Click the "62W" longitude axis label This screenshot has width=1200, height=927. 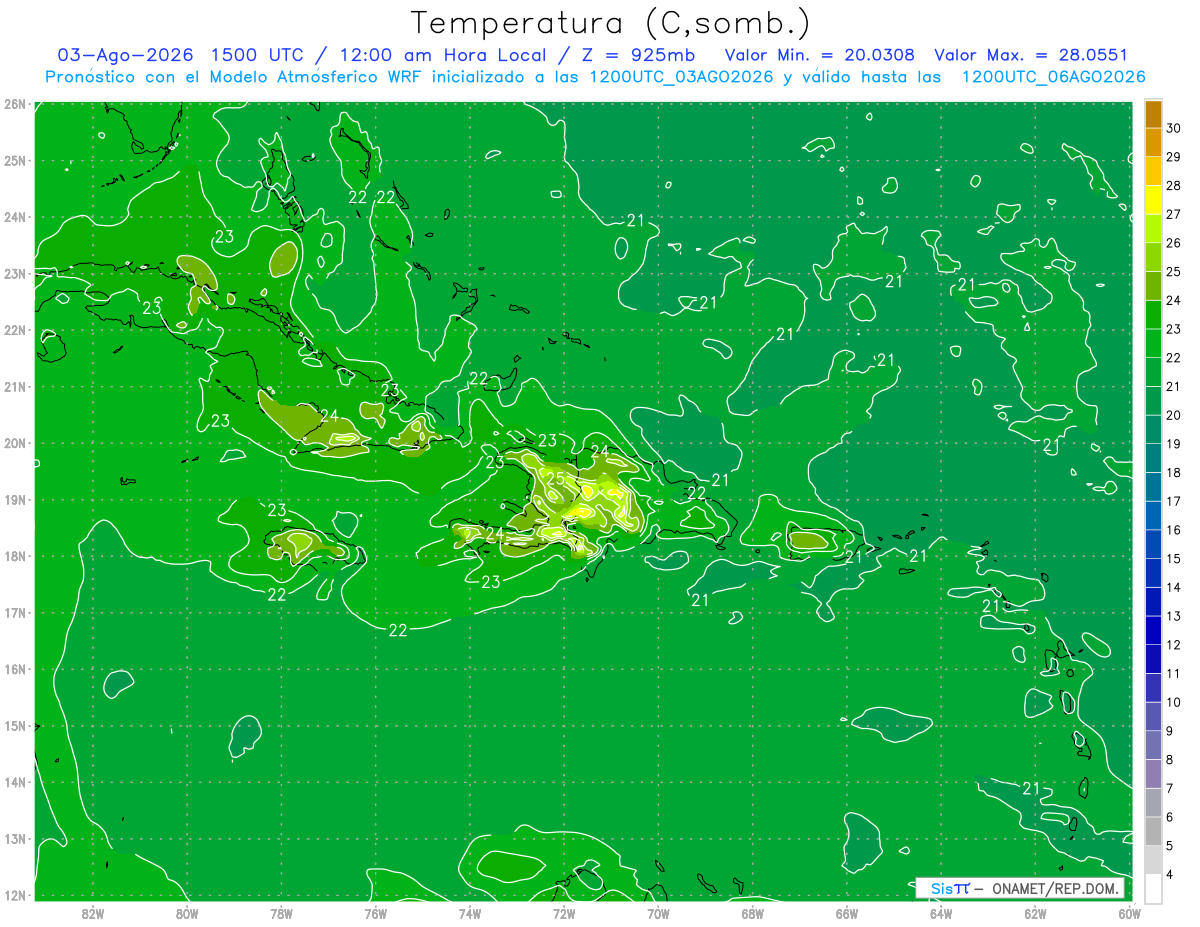point(1036,912)
